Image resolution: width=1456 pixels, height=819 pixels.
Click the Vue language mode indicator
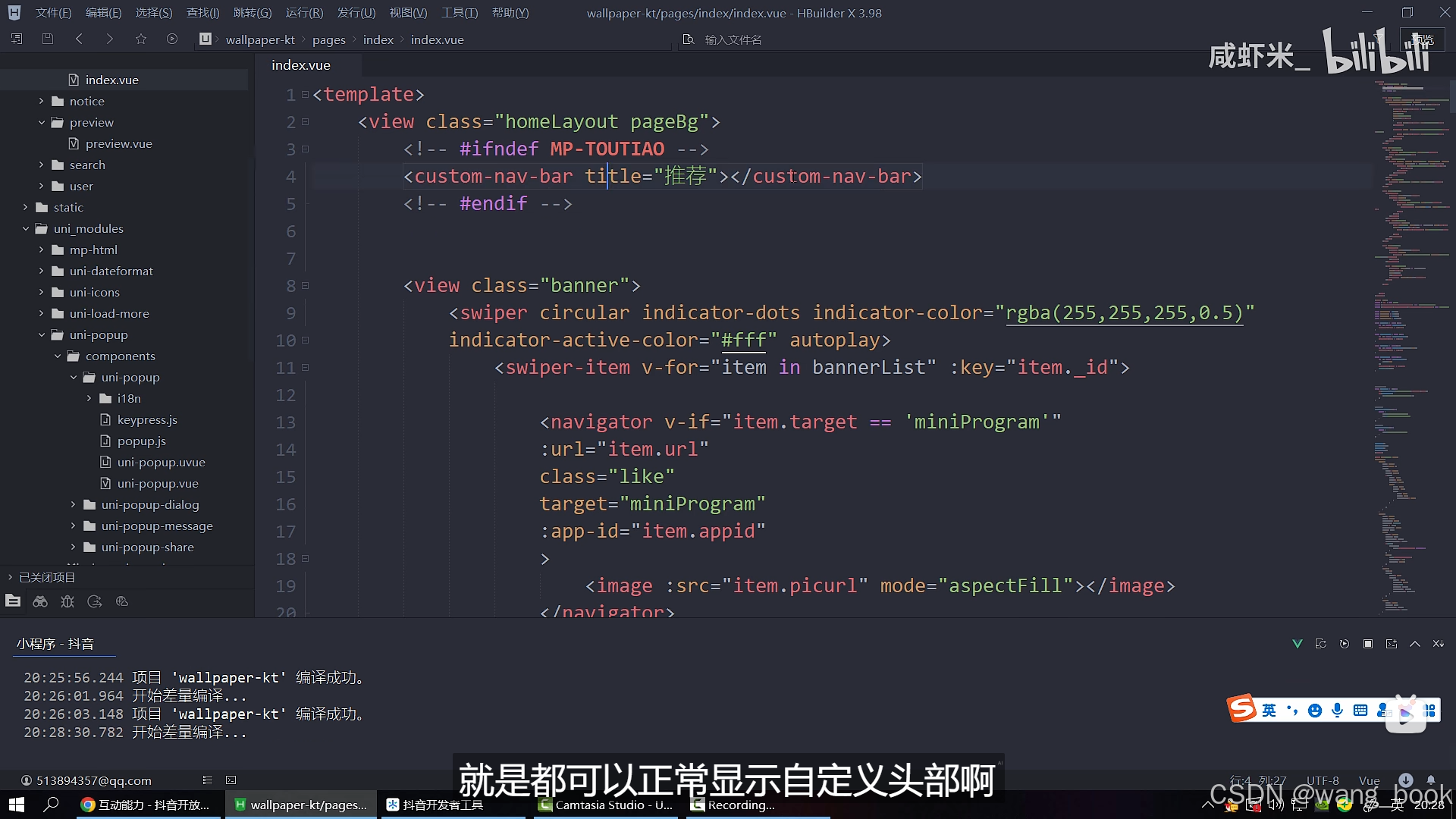point(1369,780)
